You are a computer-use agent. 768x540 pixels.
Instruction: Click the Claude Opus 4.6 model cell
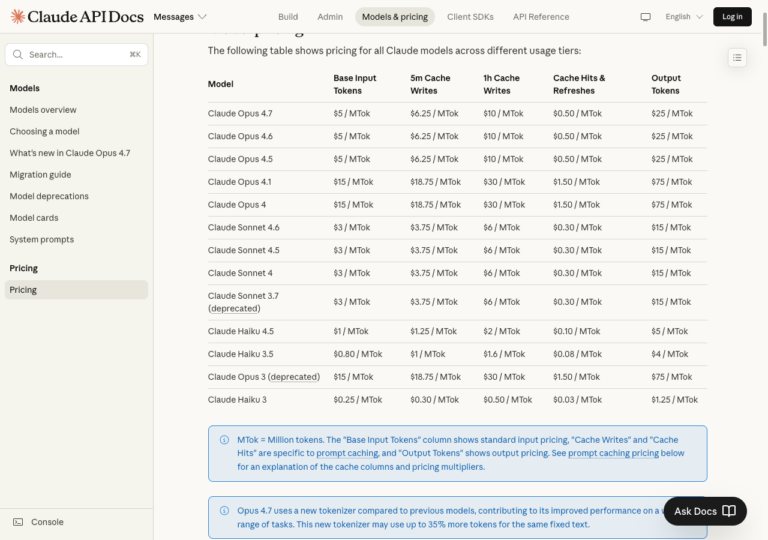240,136
